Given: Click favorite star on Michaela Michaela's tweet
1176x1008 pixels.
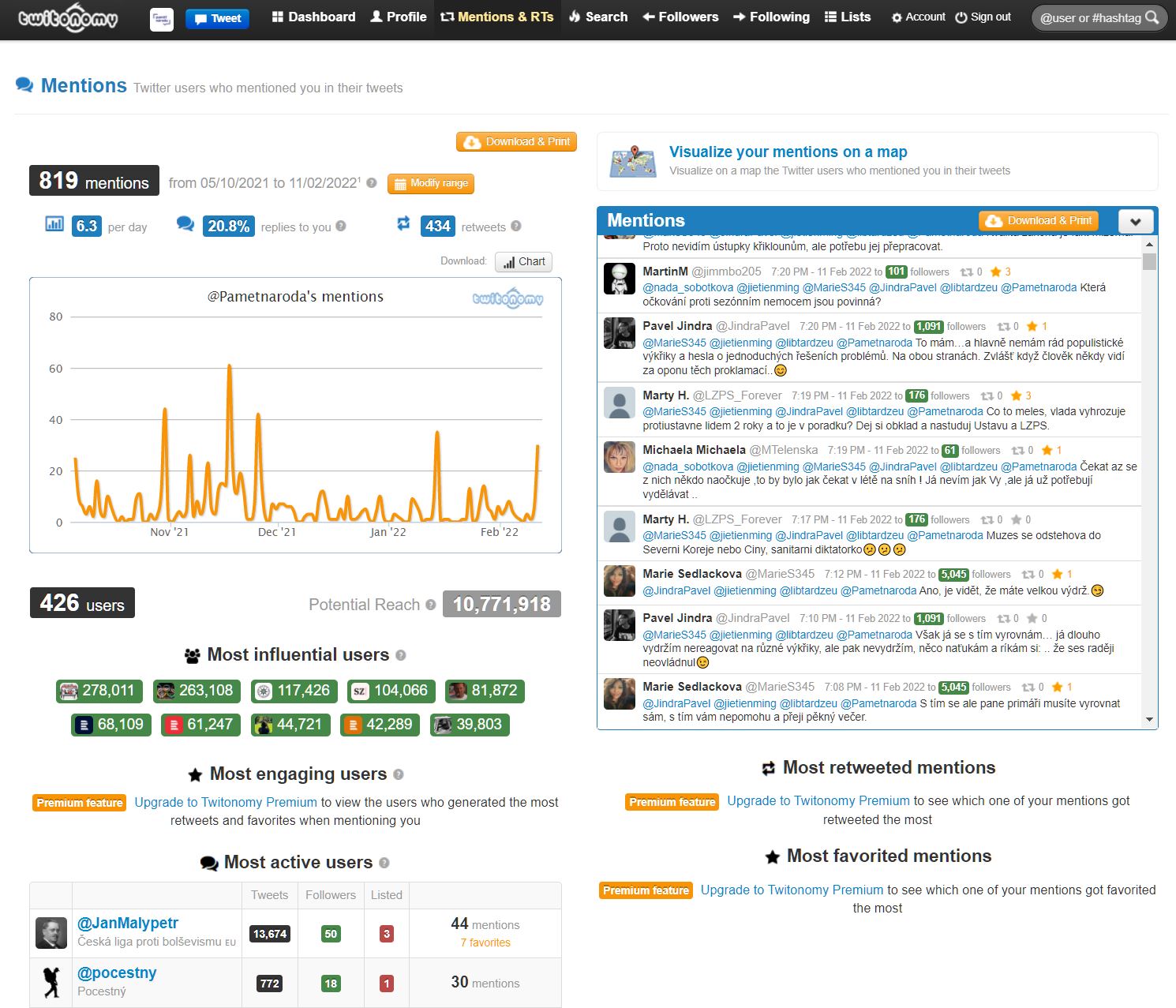Looking at the screenshot, I should tap(1047, 450).
